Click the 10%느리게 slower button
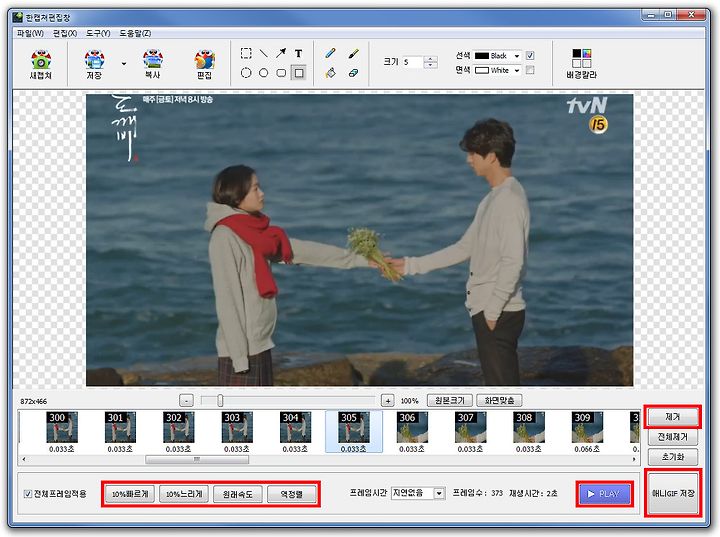Screen dimensions: 720x537 point(184,494)
